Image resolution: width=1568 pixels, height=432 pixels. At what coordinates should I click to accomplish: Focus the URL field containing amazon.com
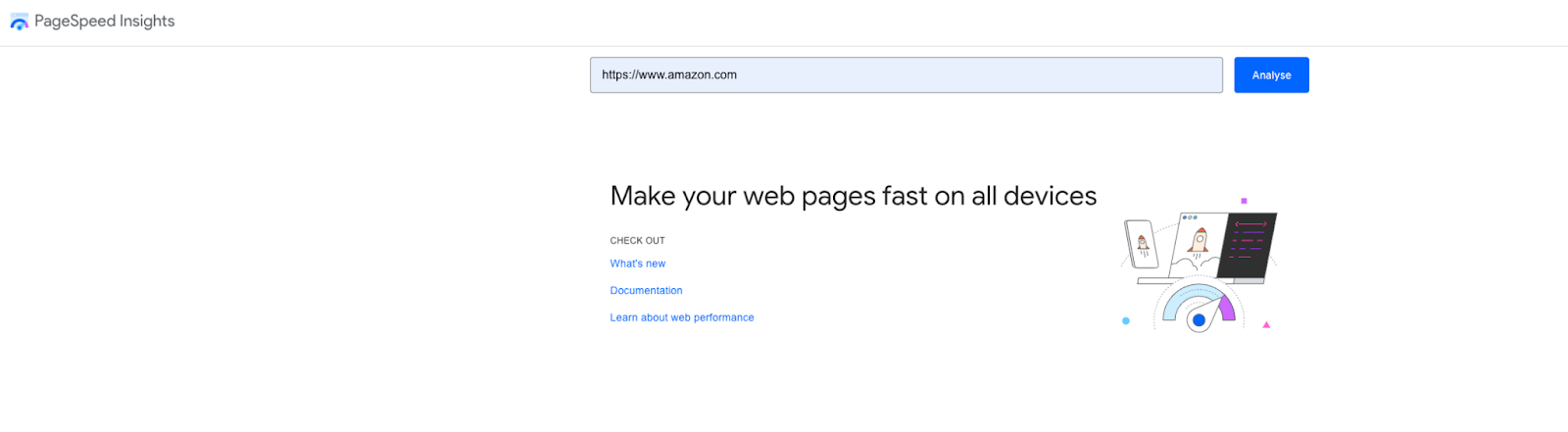906,75
